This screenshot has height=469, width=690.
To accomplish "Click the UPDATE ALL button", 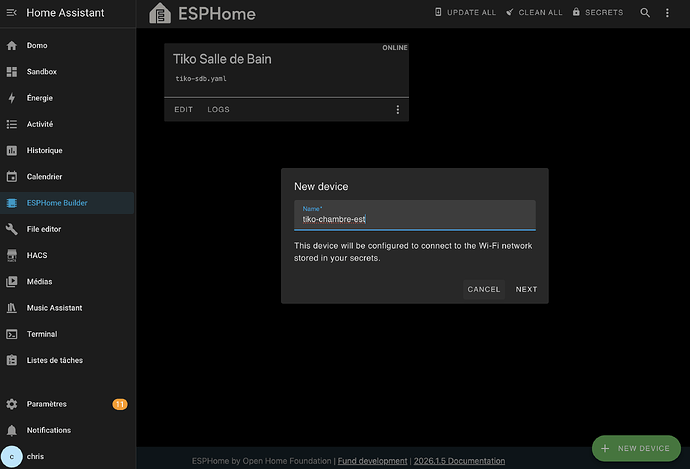I will coord(465,13).
